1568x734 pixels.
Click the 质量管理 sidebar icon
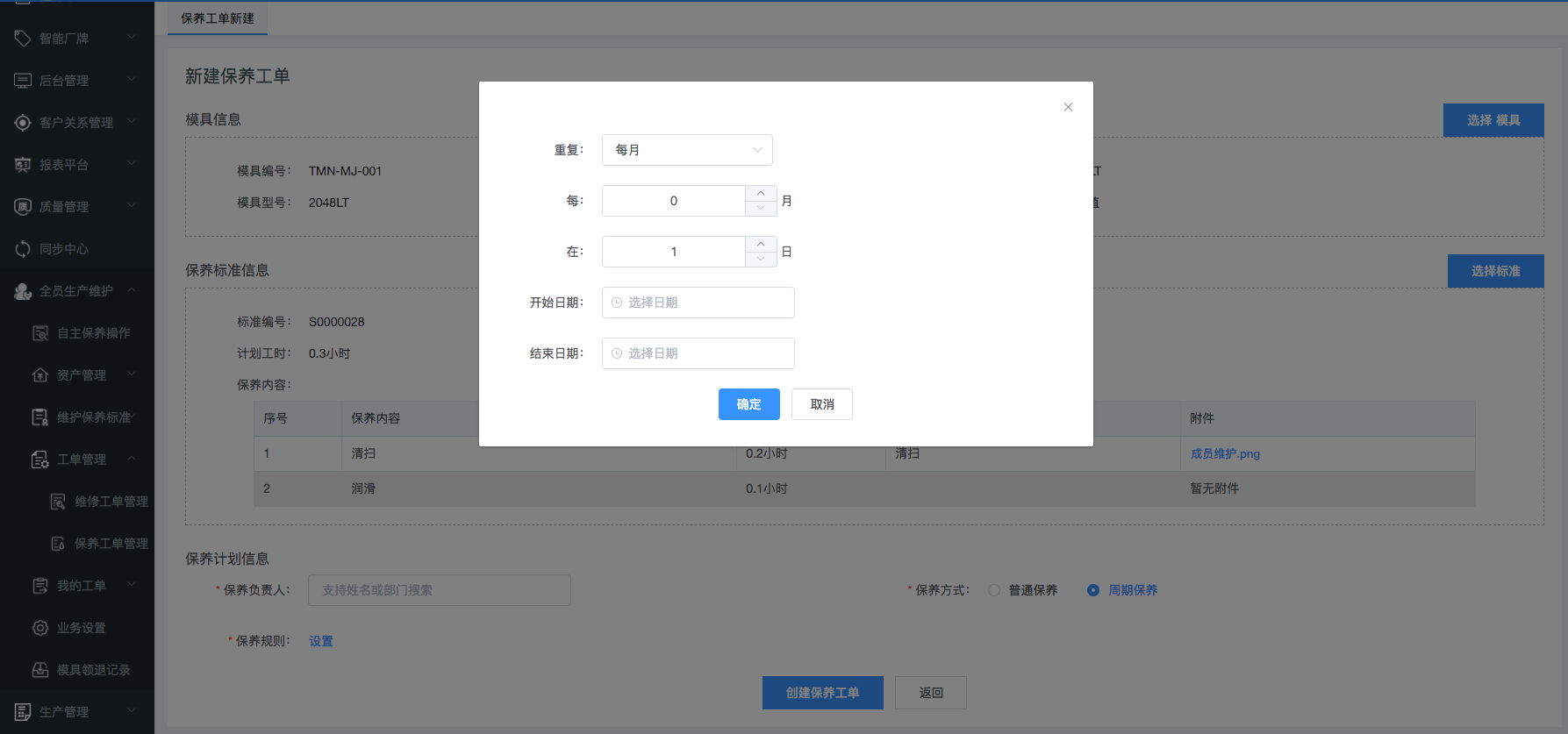[x=23, y=207]
